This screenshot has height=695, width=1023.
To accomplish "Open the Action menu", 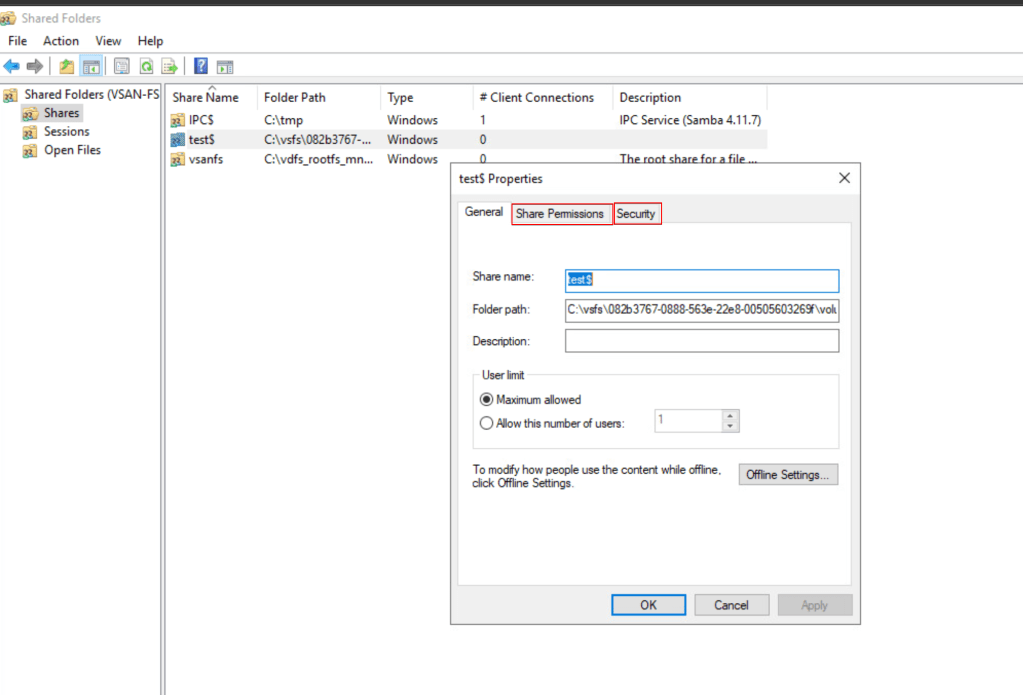I will click(60, 41).
